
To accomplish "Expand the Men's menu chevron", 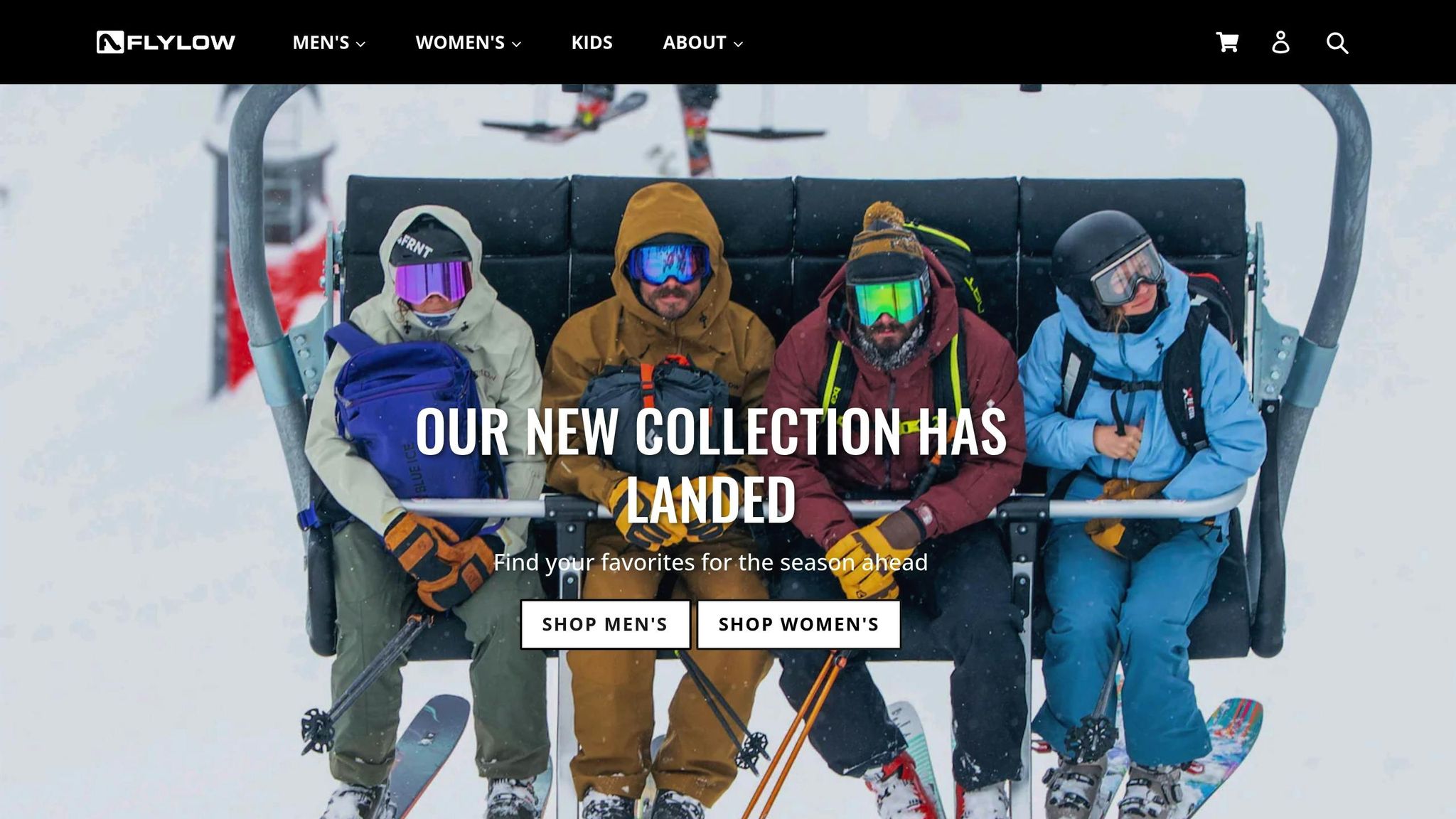I will click(x=360, y=44).
